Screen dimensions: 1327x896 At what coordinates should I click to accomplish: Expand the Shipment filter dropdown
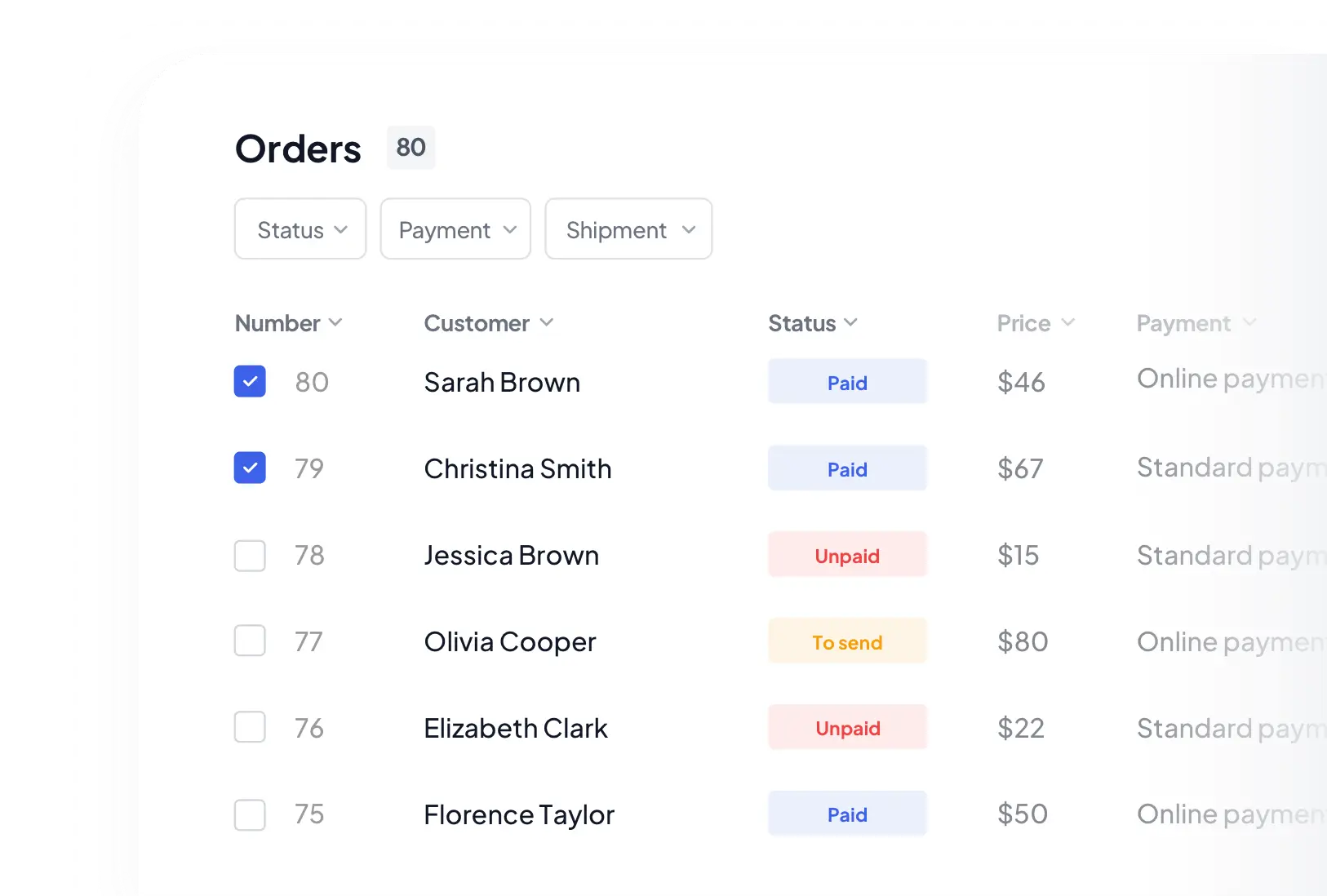point(628,229)
